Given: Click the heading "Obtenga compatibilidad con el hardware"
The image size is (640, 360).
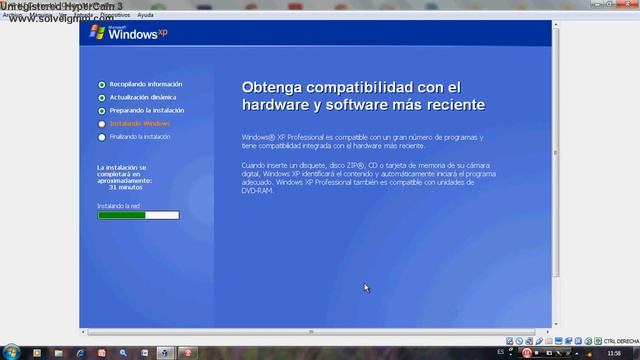Looking at the screenshot, I should pos(363,96).
